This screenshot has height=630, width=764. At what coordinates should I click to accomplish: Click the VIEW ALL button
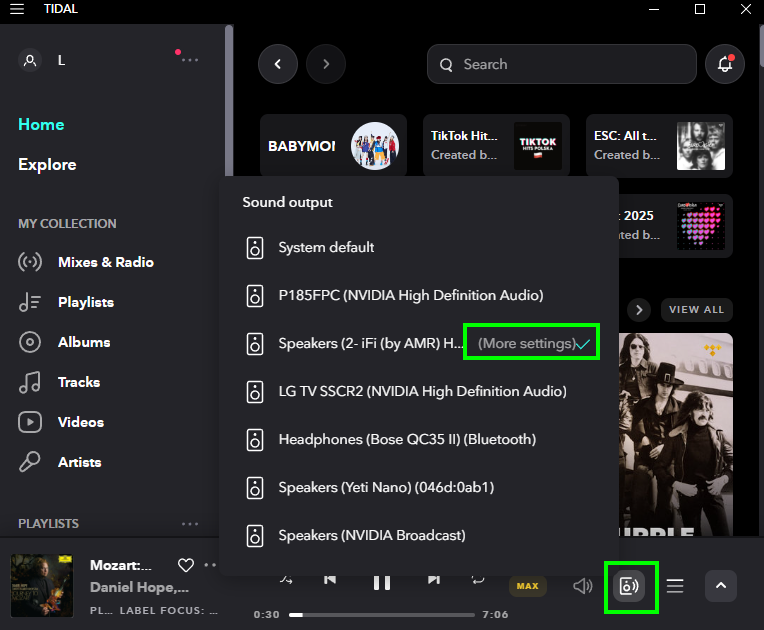pyautogui.click(x=697, y=310)
